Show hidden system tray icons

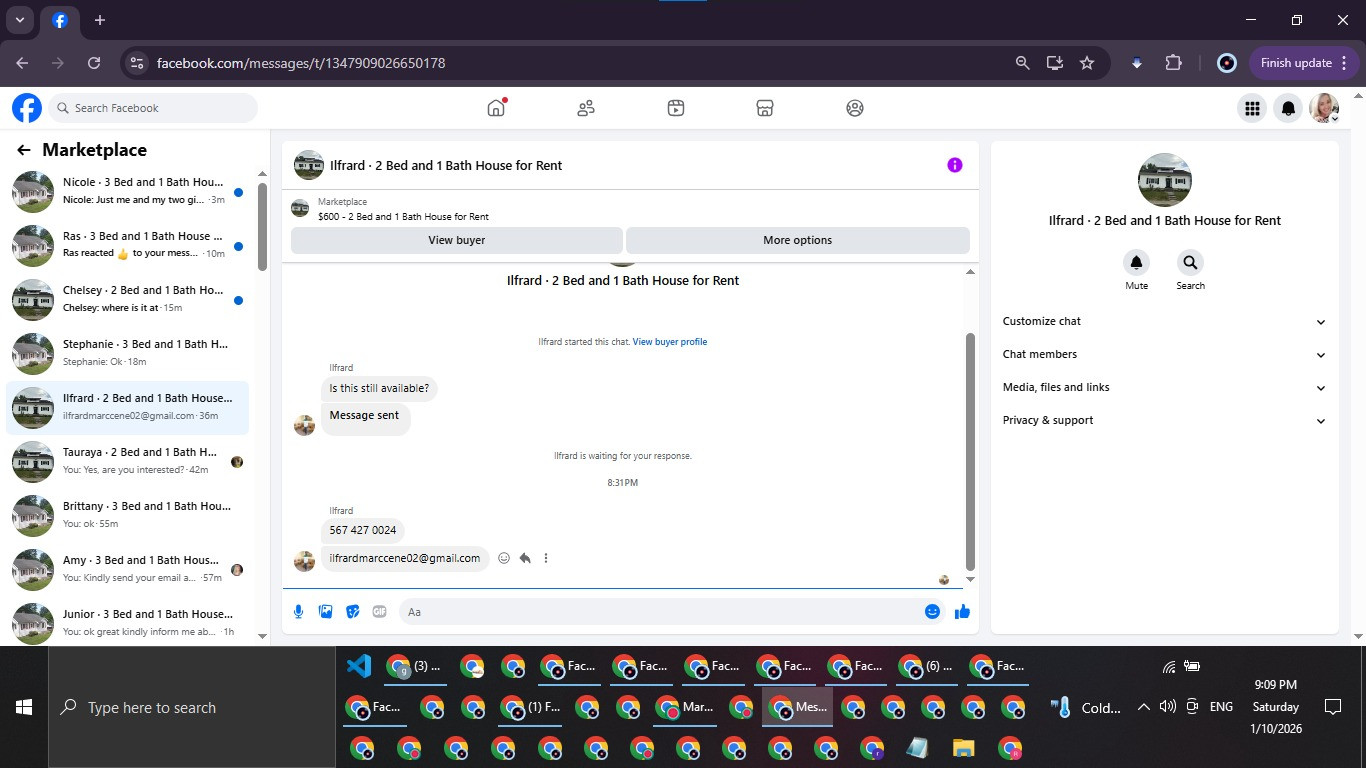tap(1143, 707)
